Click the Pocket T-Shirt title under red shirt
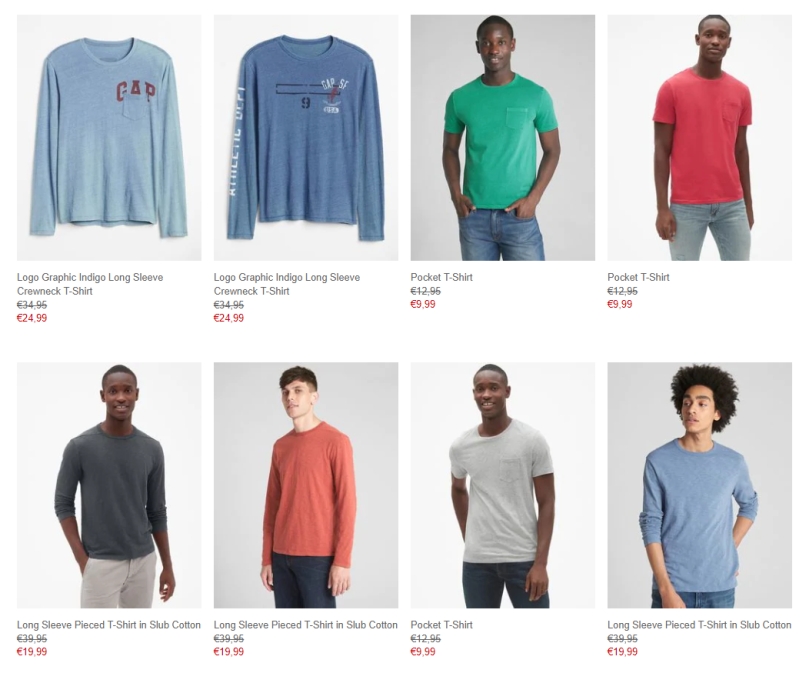Image resolution: width=800 pixels, height=683 pixels. [638, 277]
